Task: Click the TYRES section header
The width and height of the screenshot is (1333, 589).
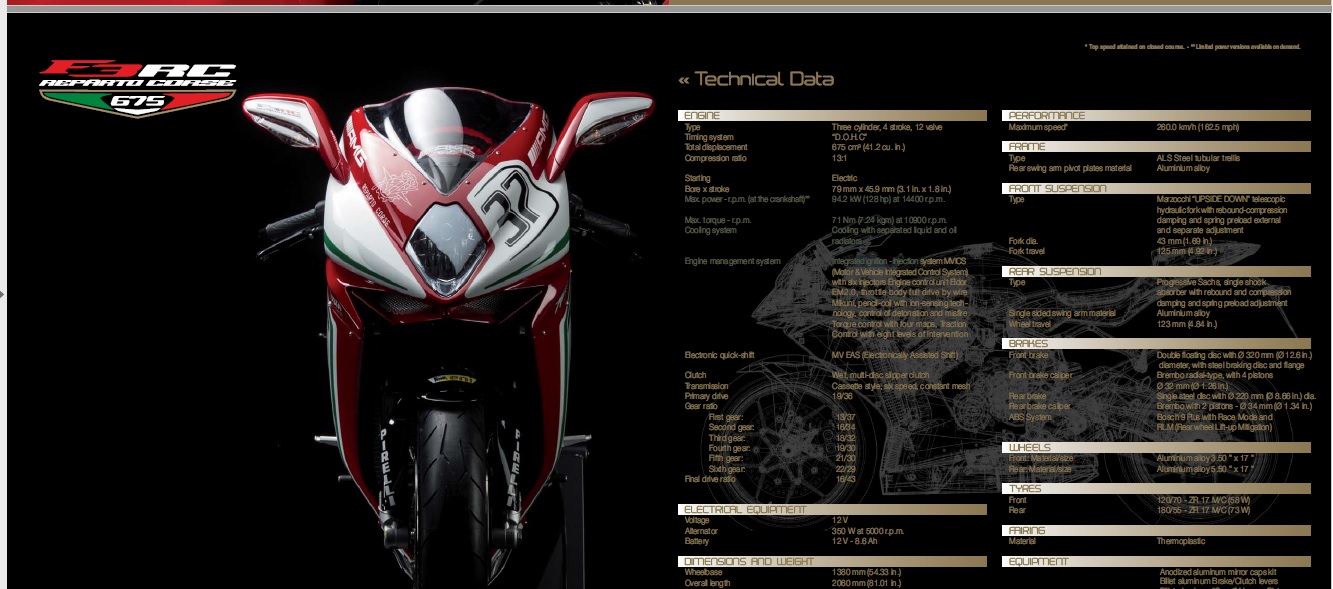Action: [1156, 489]
